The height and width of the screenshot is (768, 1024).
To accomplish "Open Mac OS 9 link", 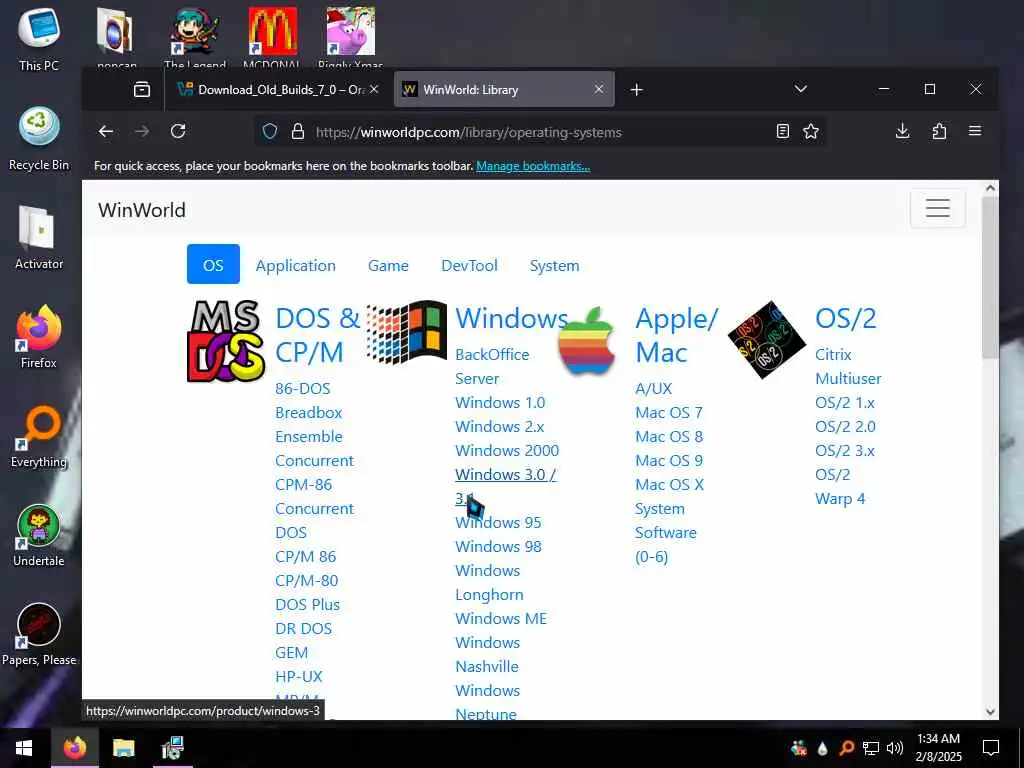I will point(669,460).
